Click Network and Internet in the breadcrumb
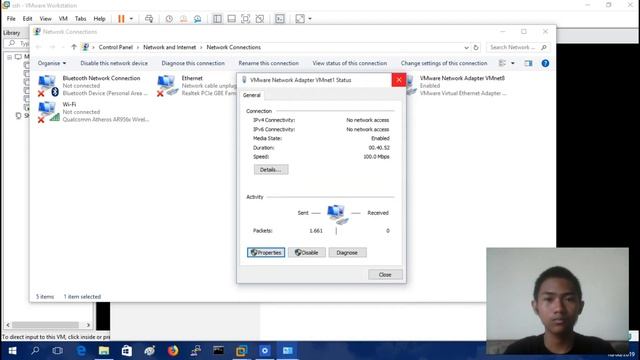The width and height of the screenshot is (640, 360). click(169, 47)
